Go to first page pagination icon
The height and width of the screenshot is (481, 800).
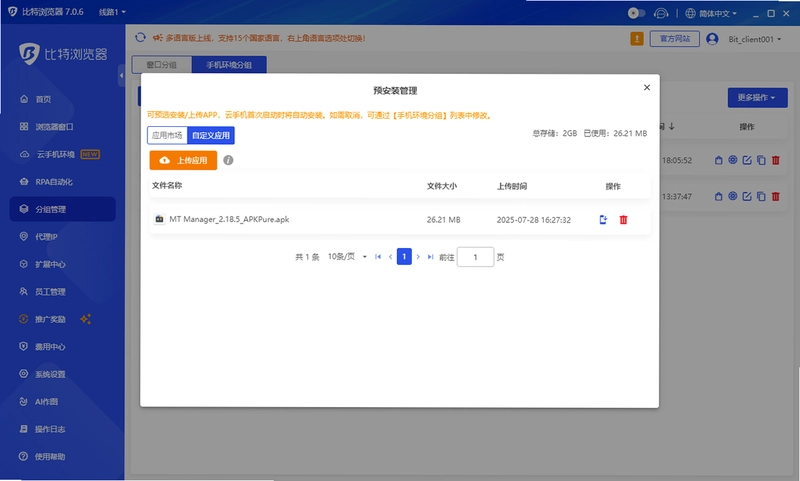[x=378, y=257]
